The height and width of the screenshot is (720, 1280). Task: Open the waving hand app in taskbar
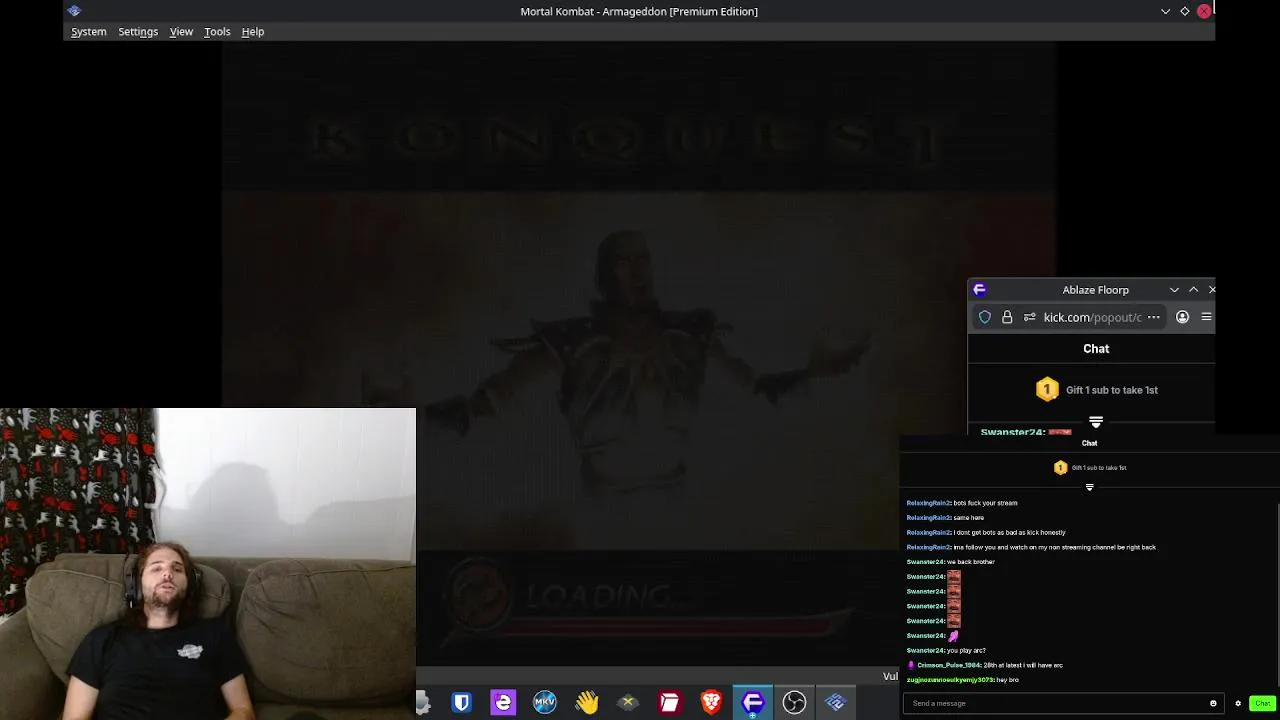click(x=587, y=703)
